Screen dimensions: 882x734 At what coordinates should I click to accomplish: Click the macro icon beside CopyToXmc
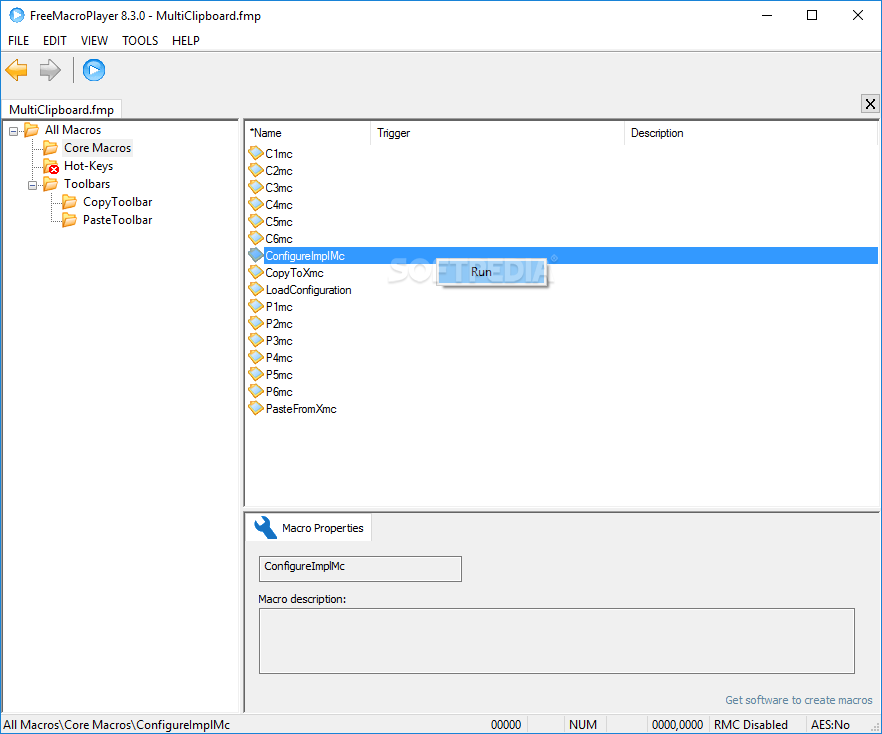[256, 272]
